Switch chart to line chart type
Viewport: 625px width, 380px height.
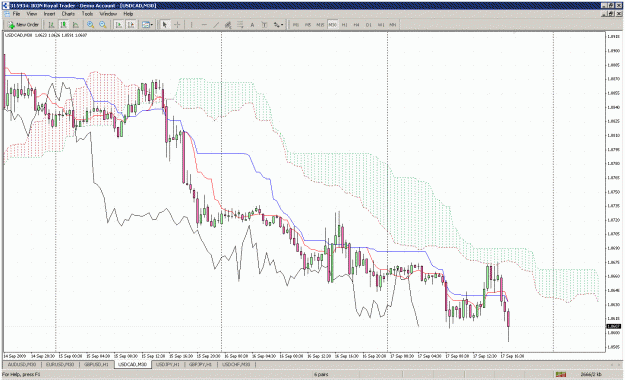(76, 25)
